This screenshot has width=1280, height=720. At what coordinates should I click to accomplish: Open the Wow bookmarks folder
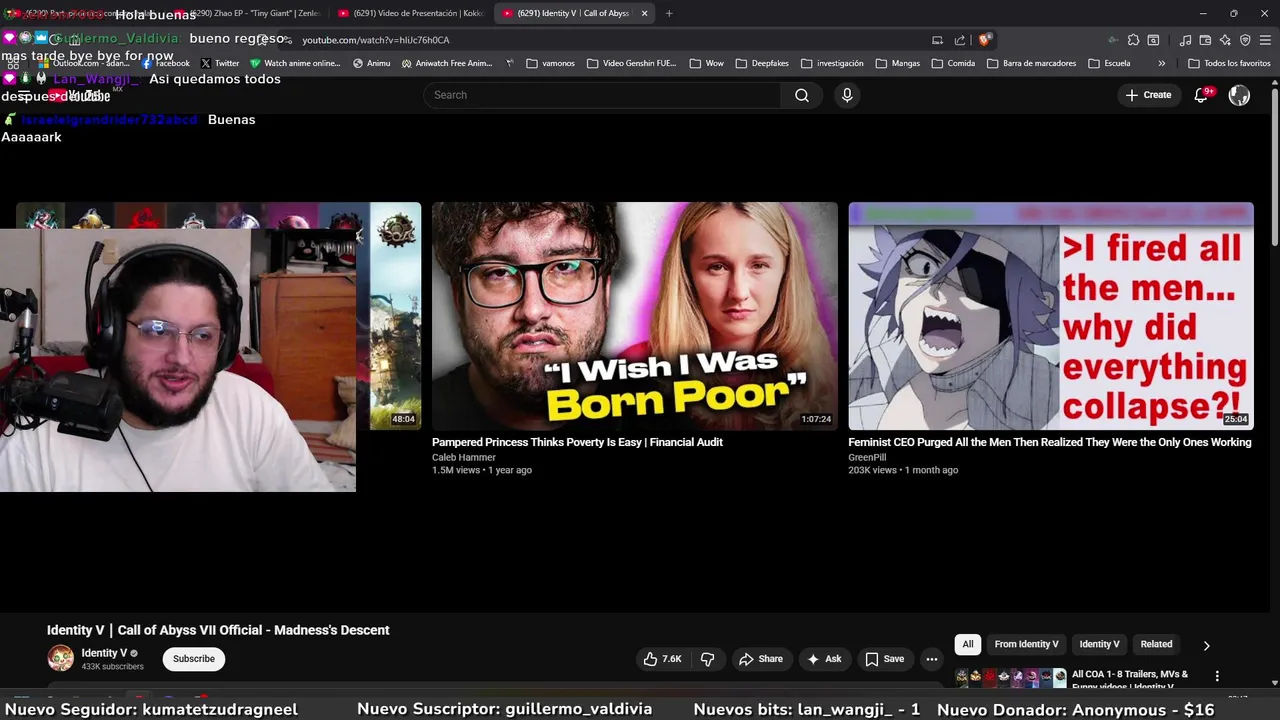[x=707, y=63]
